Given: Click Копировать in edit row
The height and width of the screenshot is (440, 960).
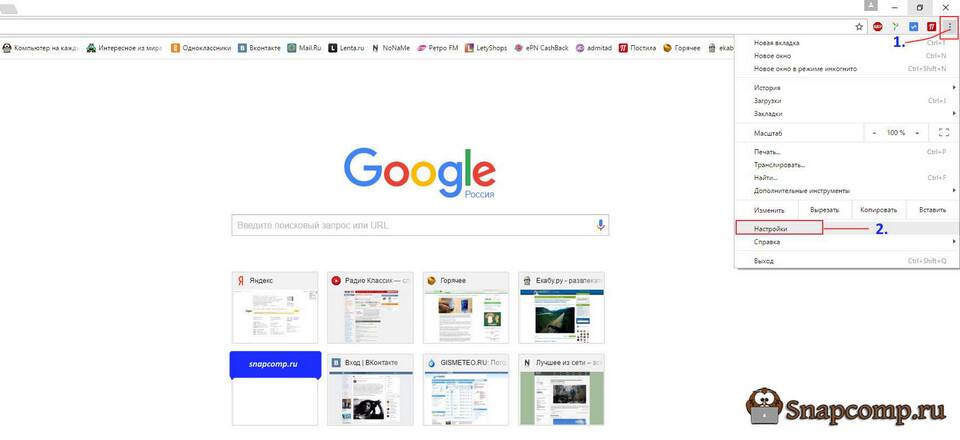Looking at the screenshot, I should 878,210.
